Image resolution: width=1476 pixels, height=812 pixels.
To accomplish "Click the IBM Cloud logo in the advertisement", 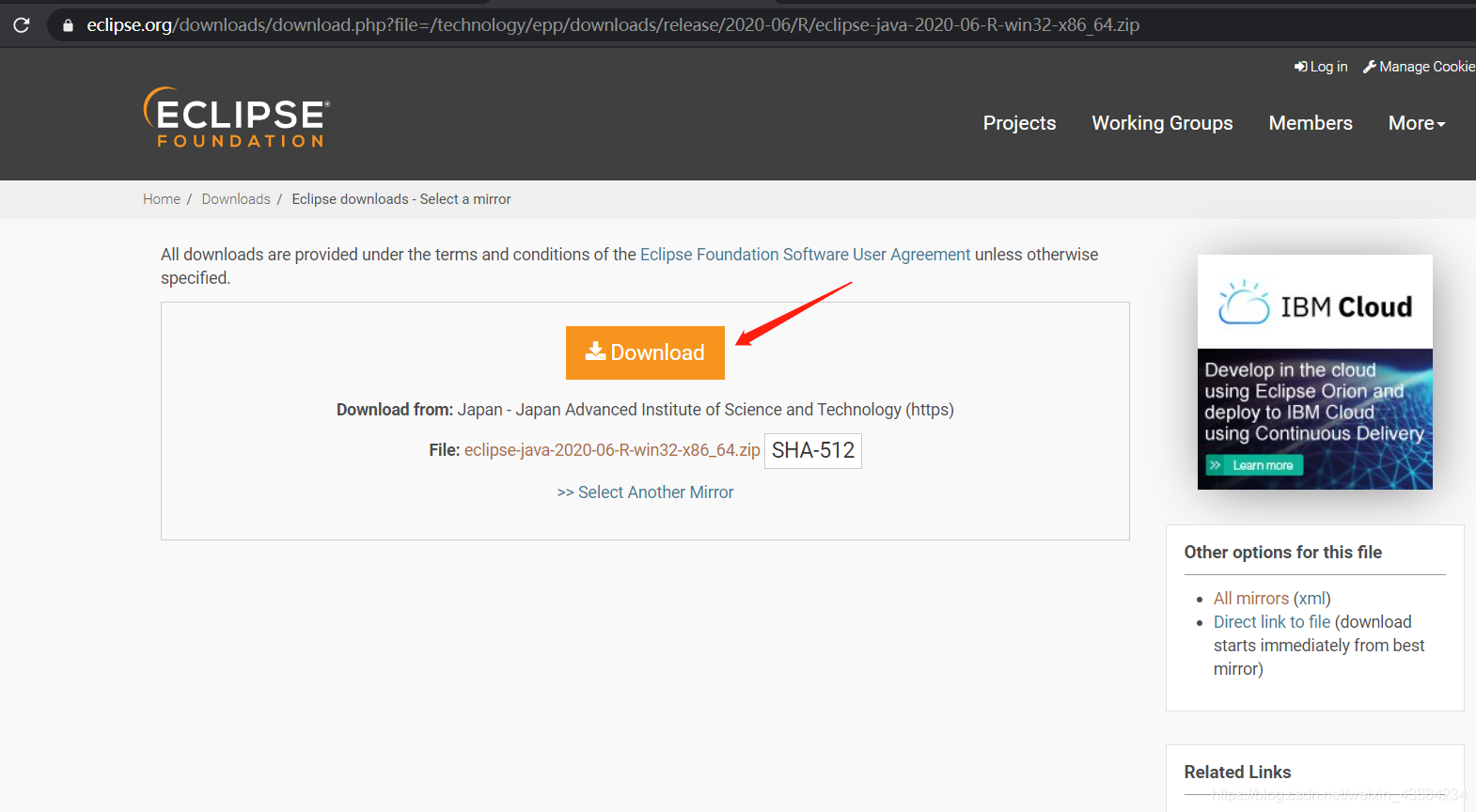I will [1315, 303].
